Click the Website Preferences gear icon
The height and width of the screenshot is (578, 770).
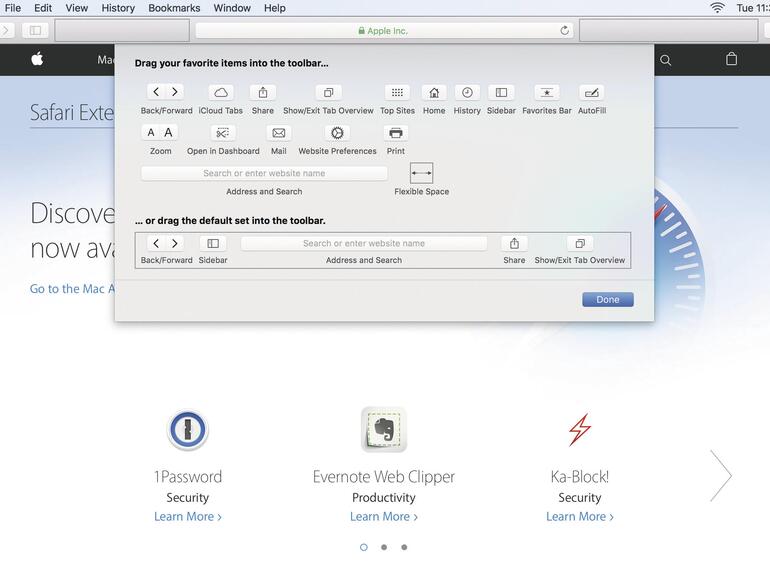coord(337,133)
